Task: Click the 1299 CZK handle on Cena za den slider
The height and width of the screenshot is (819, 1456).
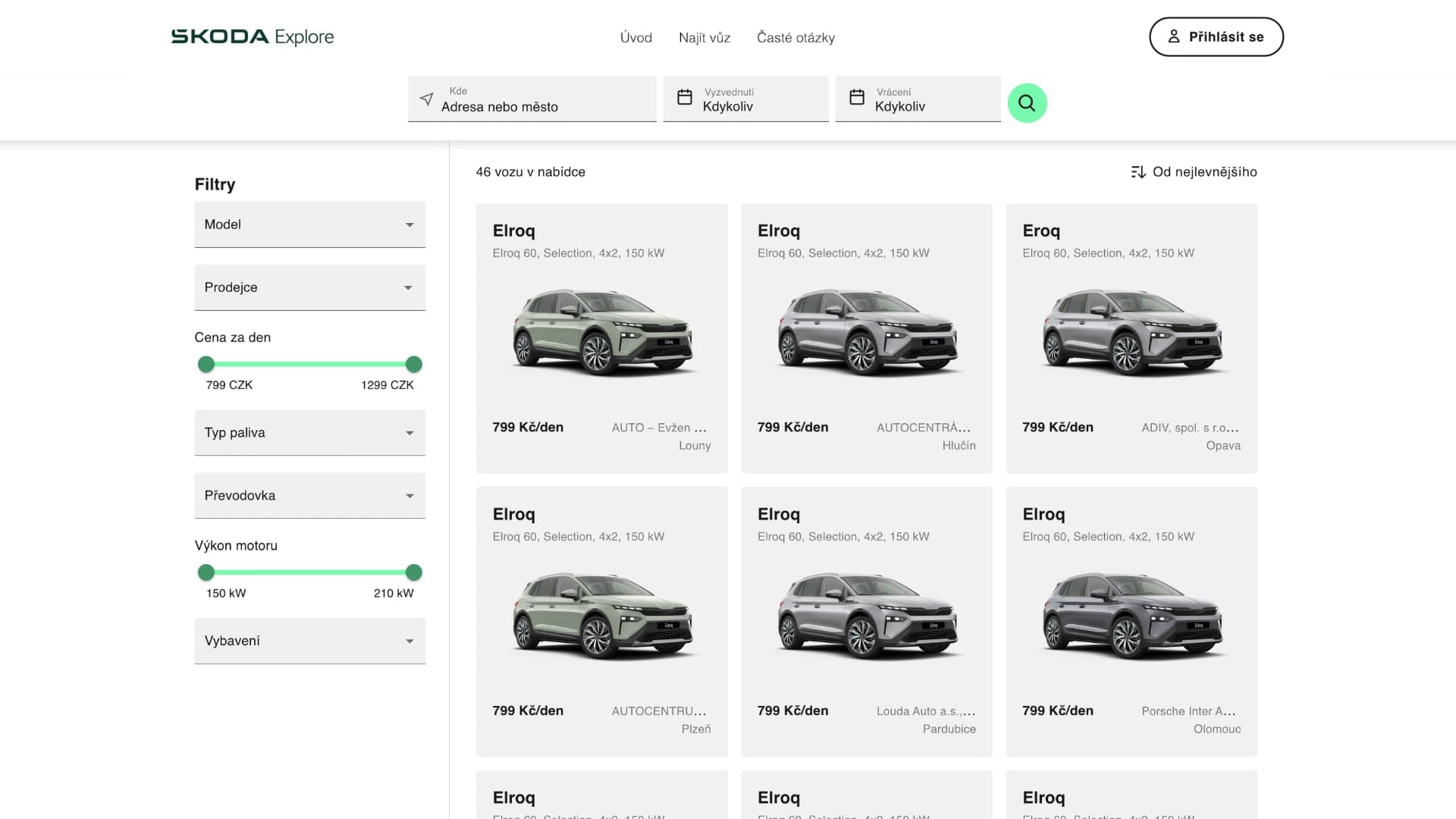Action: point(413,364)
